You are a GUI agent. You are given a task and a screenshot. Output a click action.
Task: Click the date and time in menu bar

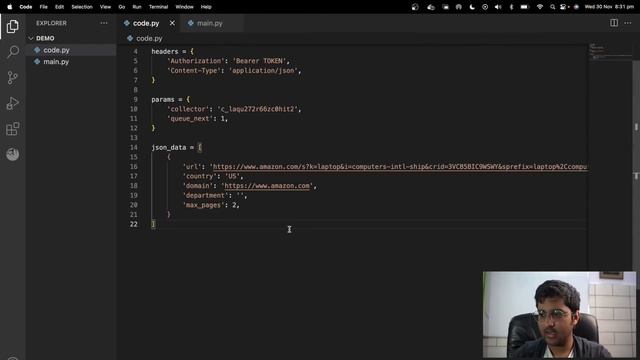[609, 7]
